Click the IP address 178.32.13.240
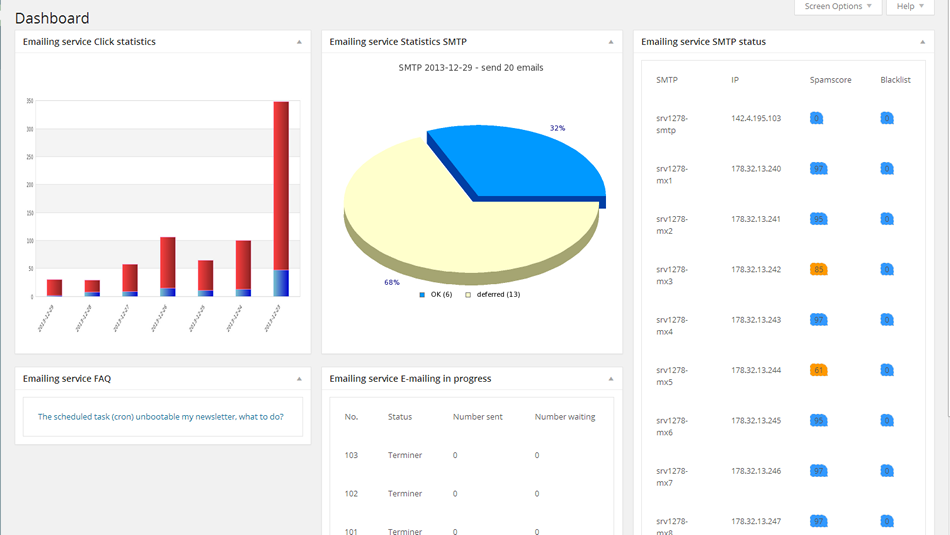Viewport: 950px width, 535px height. click(x=756, y=168)
